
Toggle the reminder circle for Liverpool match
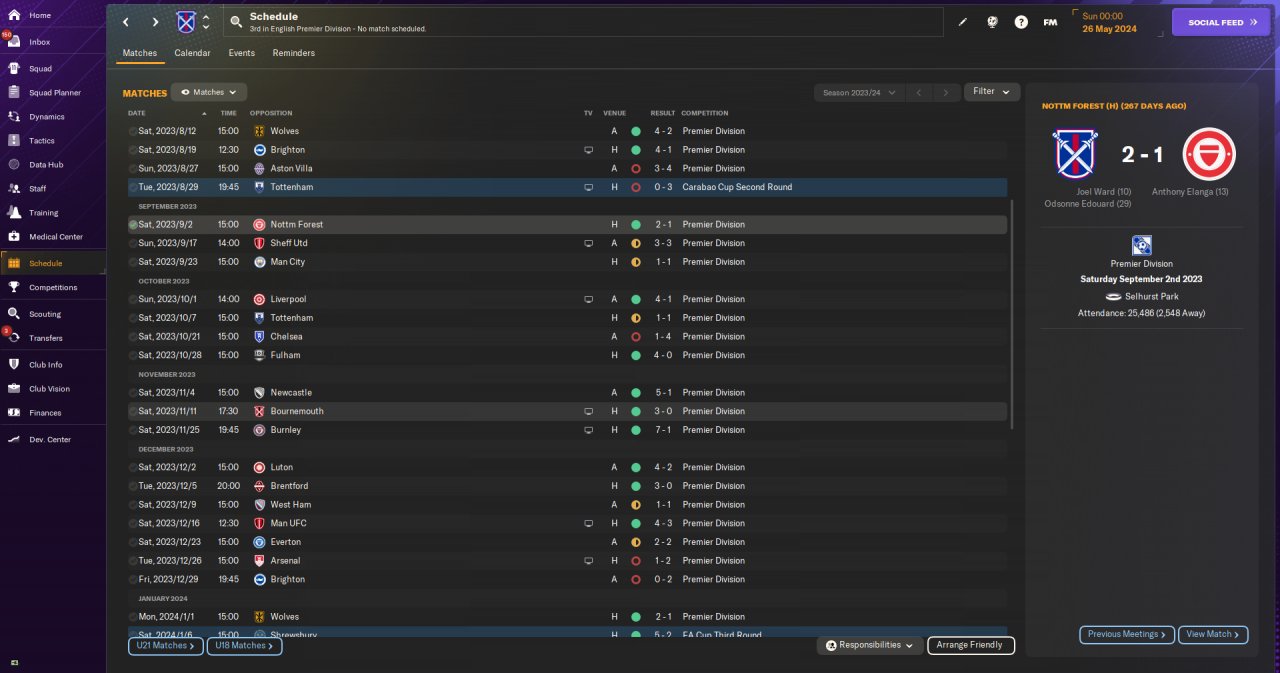point(133,299)
